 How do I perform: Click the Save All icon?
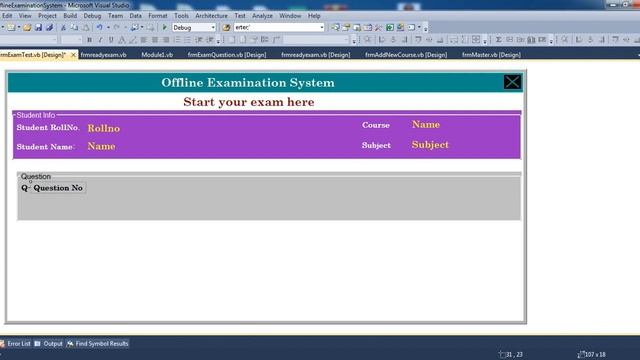(49, 27)
